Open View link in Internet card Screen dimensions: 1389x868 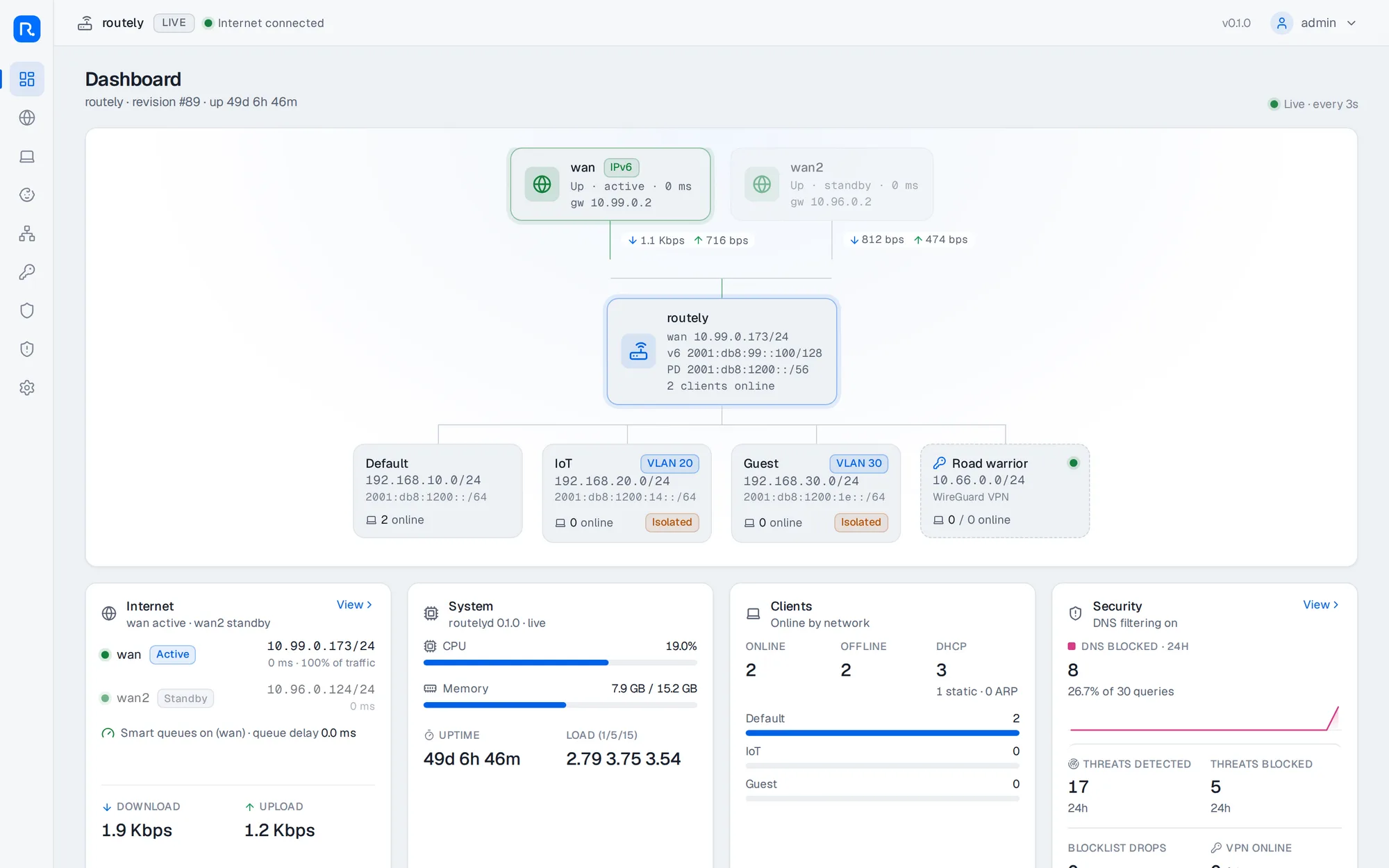pos(354,605)
